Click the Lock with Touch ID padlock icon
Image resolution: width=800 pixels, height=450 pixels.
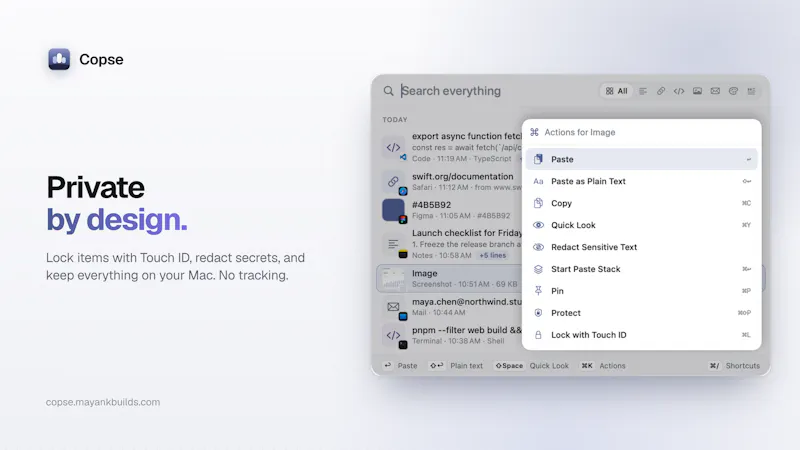point(538,335)
